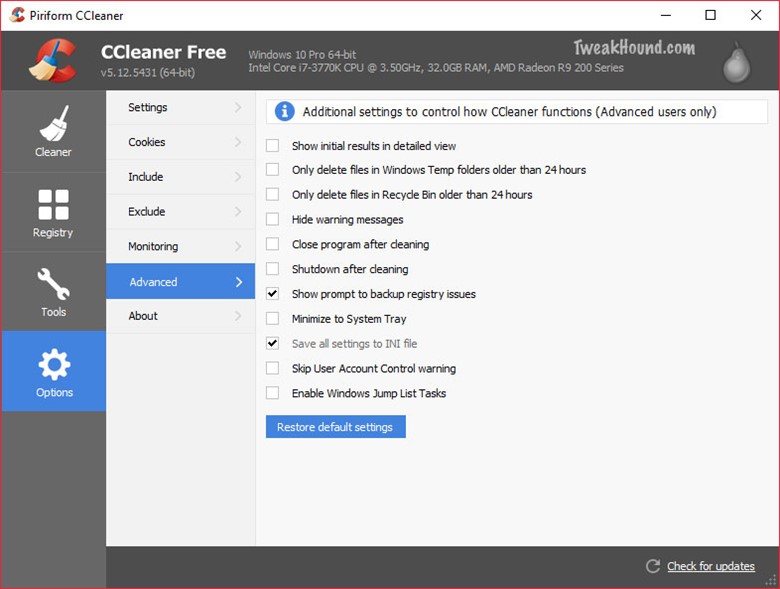Enable Skip User Account Control warning
780x589 pixels.
coord(273,368)
